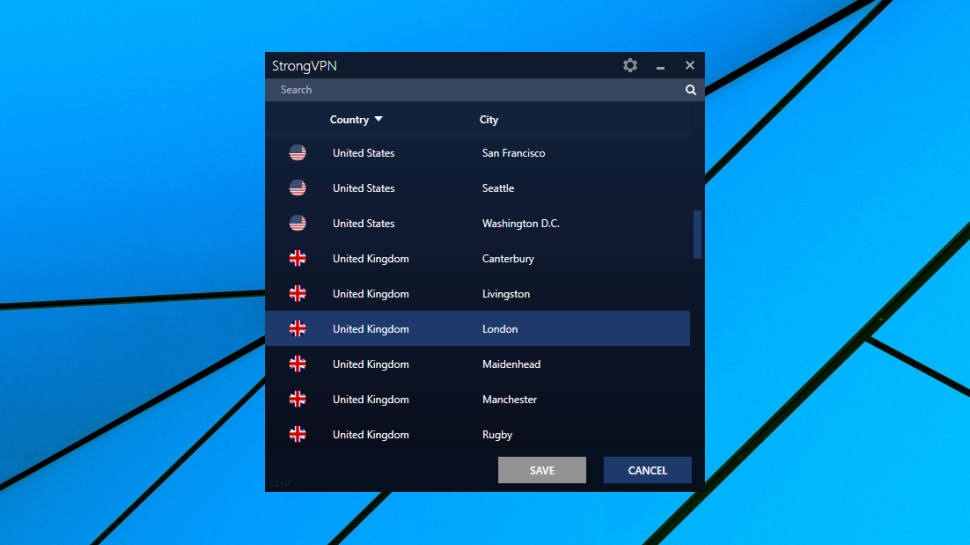Click the StrongVPN window title
Viewport: 970px width, 545px height.
click(x=304, y=66)
